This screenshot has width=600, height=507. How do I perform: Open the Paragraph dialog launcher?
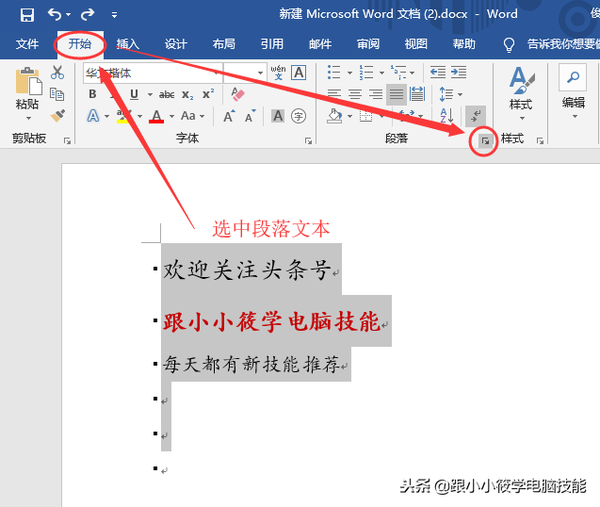(x=485, y=141)
